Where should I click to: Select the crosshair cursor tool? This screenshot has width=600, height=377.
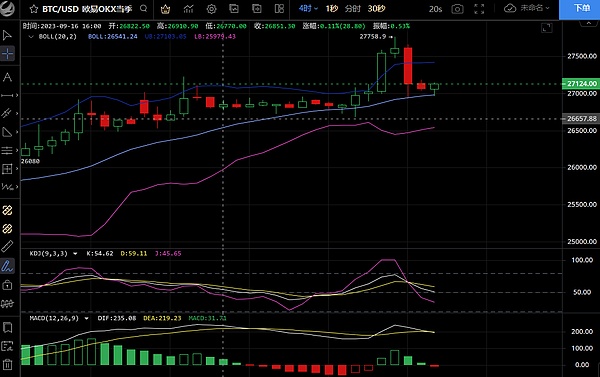[7, 54]
